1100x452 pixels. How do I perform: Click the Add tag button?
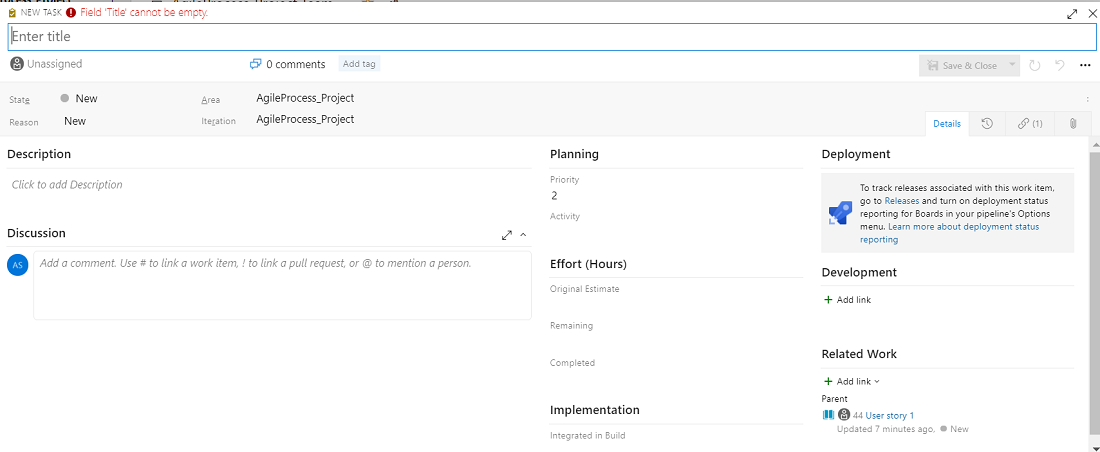pyautogui.click(x=359, y=64)
